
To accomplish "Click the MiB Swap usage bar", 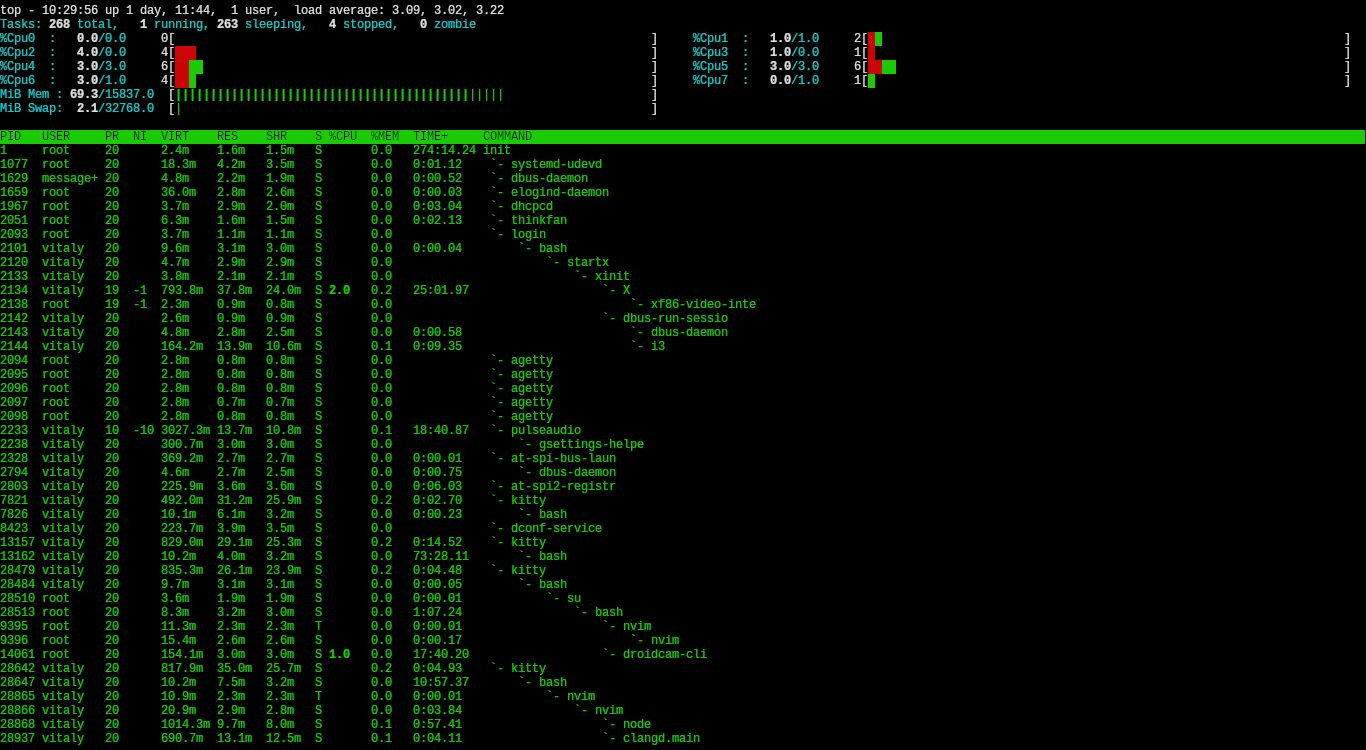I will [180, 109].
